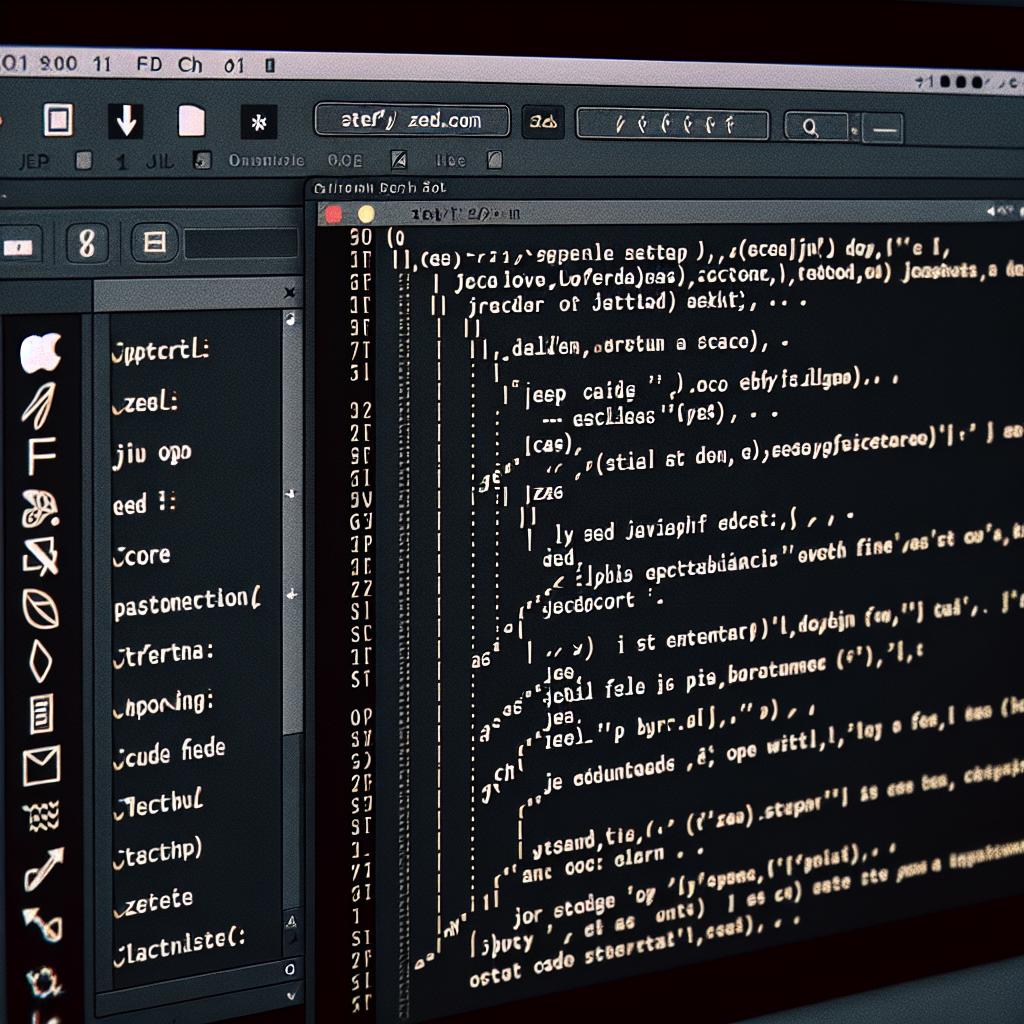The image size is (1024, 1024).
Task: Click the down arrow download icon
Action: [x=126, y=122]
